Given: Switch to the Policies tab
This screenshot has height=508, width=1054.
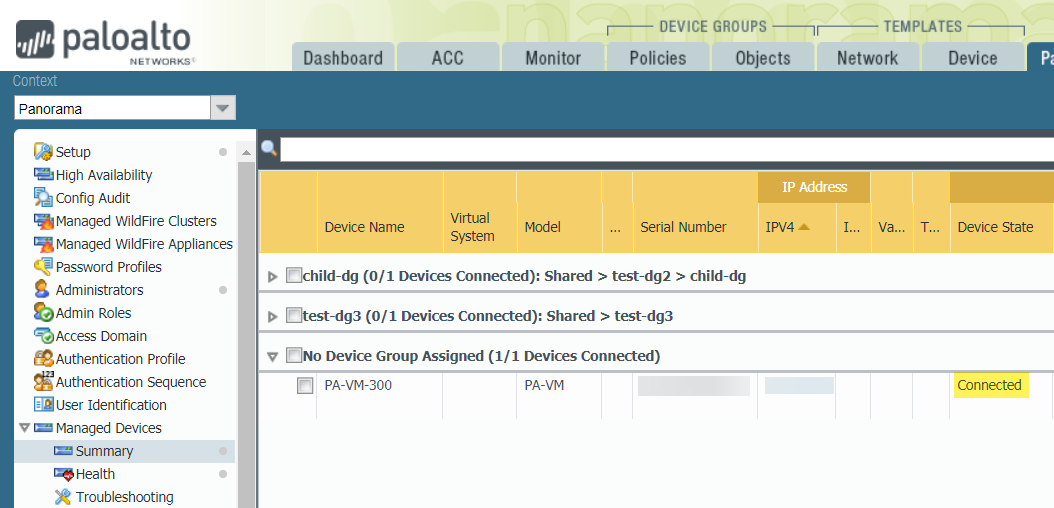Looking at the screenshot, I should 657,58.
